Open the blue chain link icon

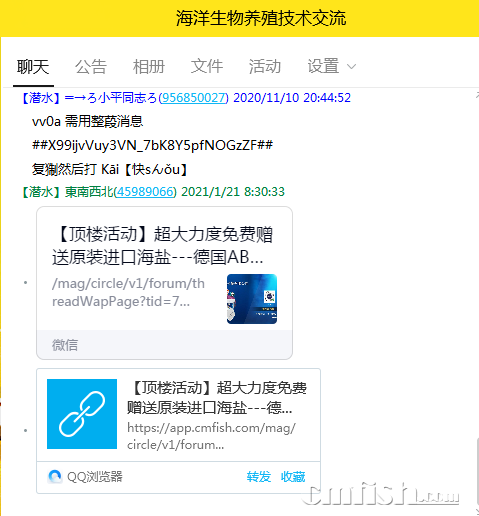tap(82, 414)
